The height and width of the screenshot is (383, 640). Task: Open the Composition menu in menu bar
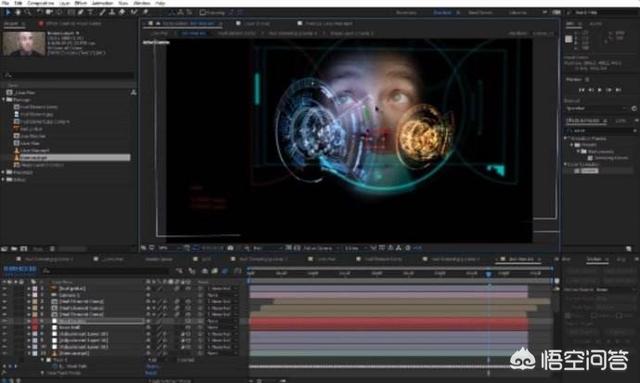(x=41, y=3)
